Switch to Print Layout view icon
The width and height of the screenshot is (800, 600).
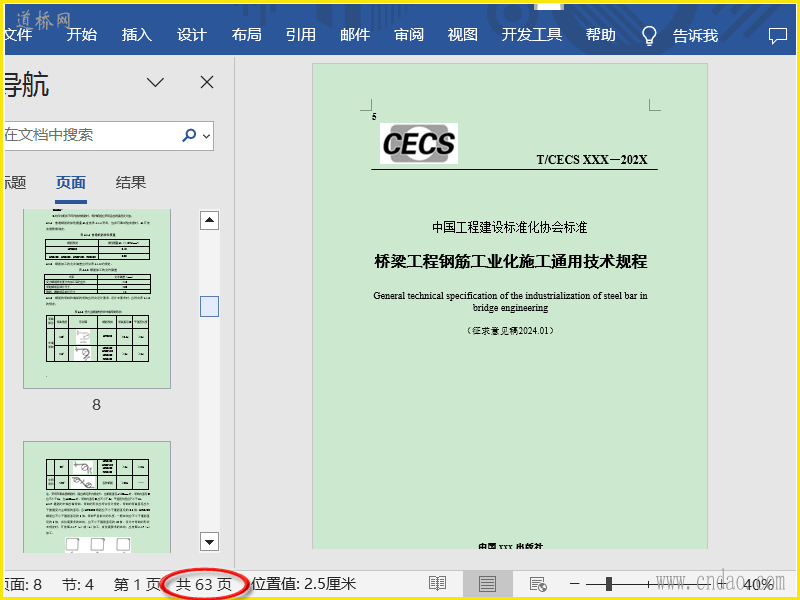(x=487, y=584)
